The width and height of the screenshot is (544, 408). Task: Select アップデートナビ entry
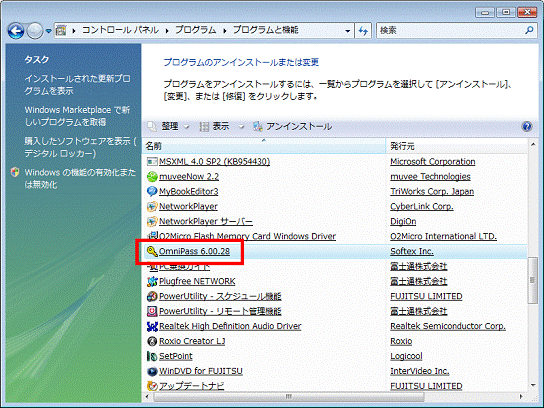click(x=192, y=386)
